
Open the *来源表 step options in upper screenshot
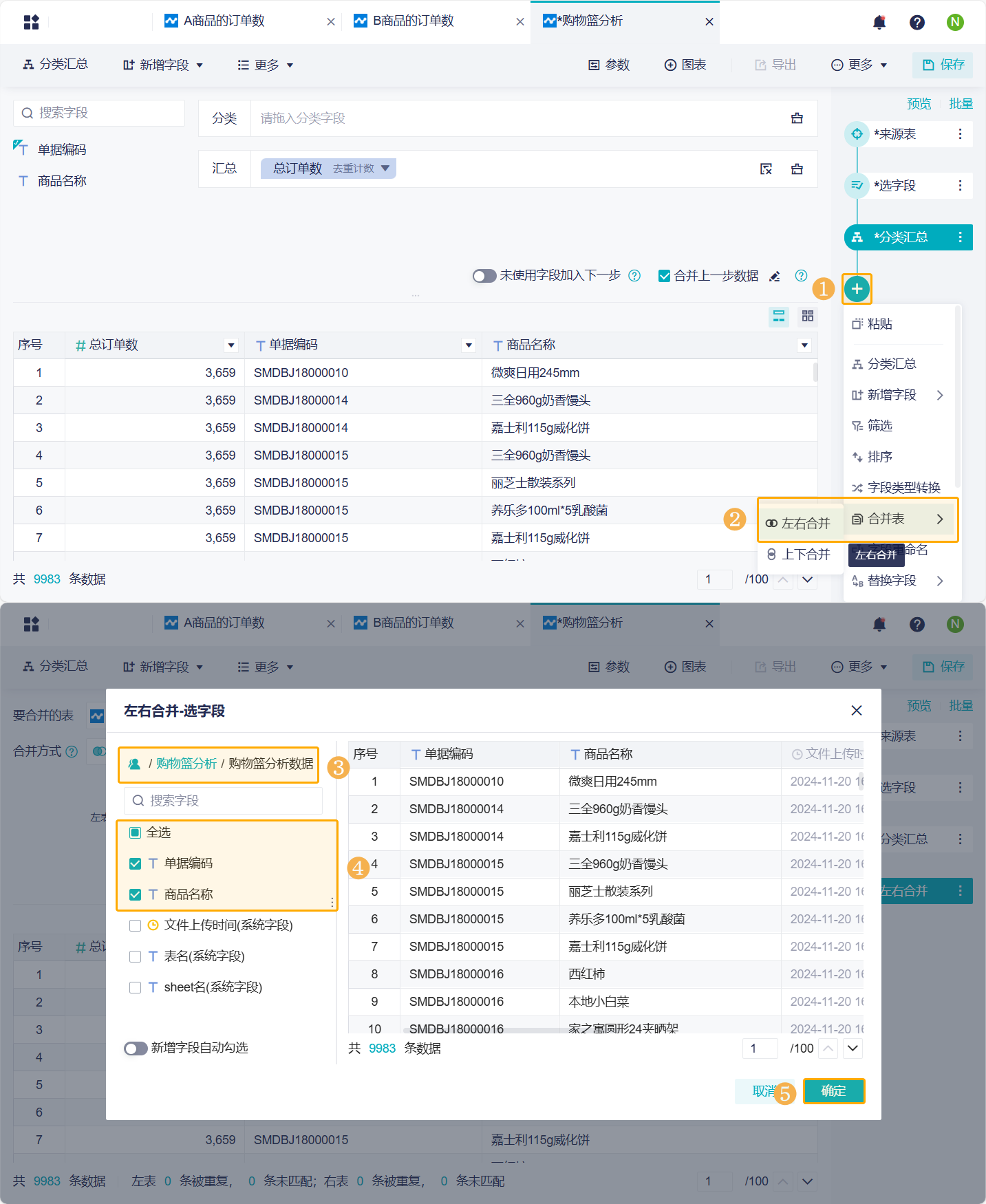pyautogui.click(x=960, y=134)
